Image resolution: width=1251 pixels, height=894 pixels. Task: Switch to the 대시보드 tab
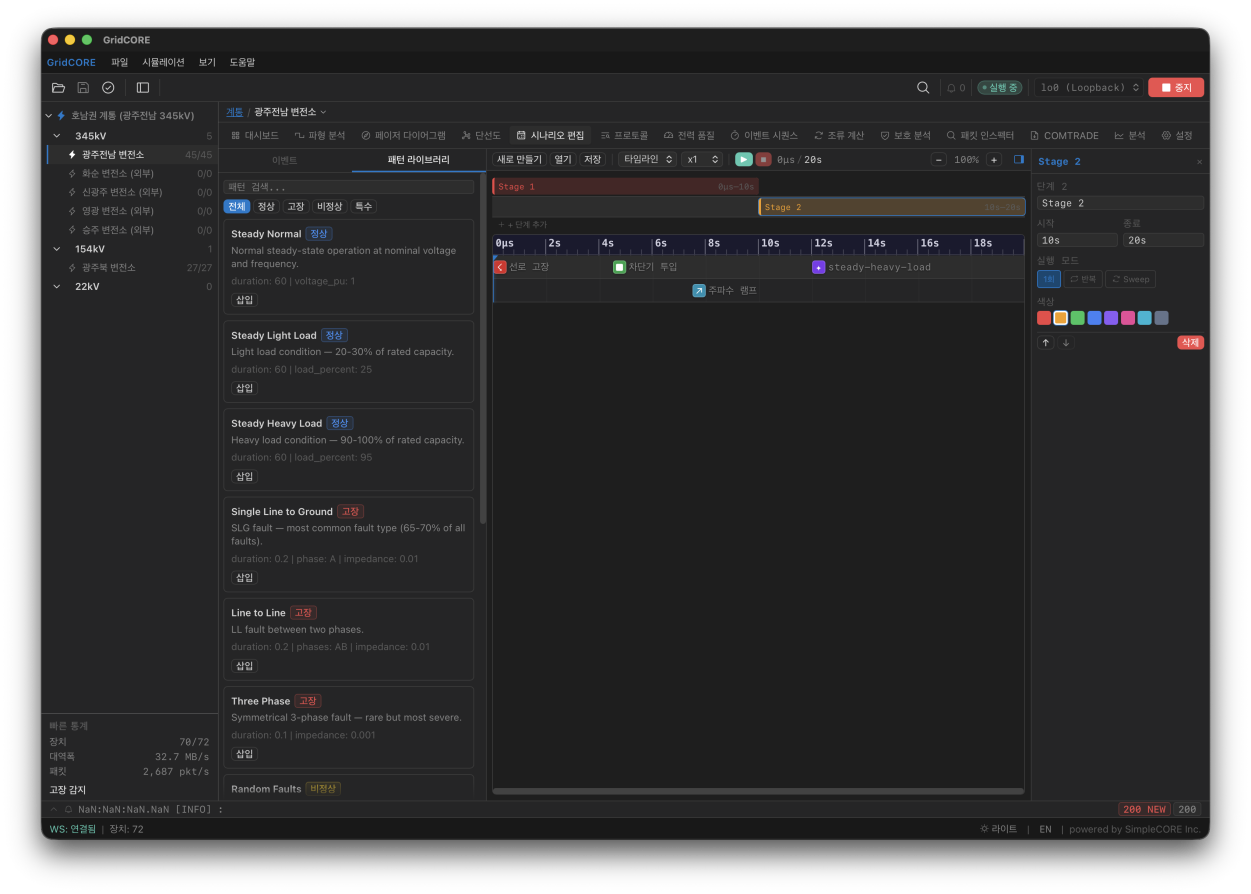(x=255, y=136)
